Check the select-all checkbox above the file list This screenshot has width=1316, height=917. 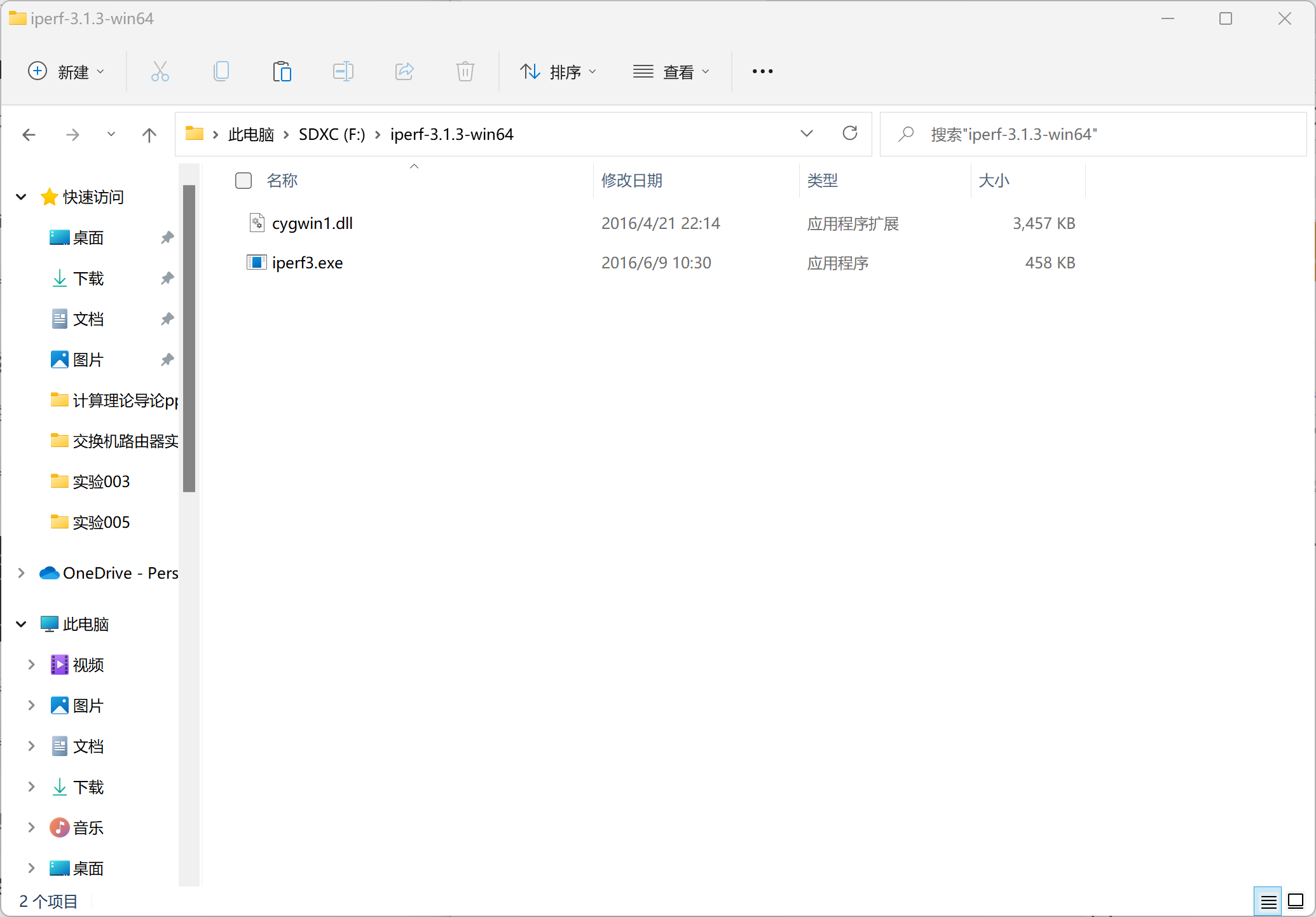click(243, 181)
